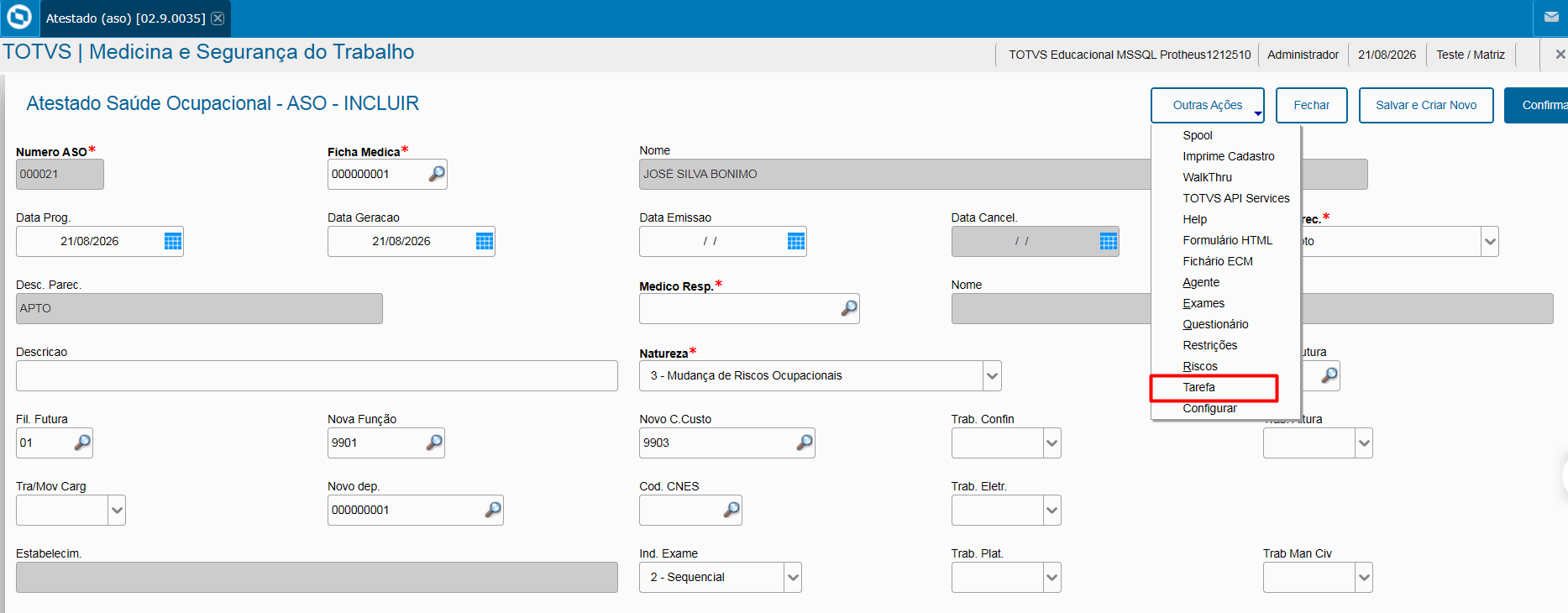The image size is (1568, 613).
Task: Expand the Ind. Exame dropdown
Action: [x=793, y=577]
